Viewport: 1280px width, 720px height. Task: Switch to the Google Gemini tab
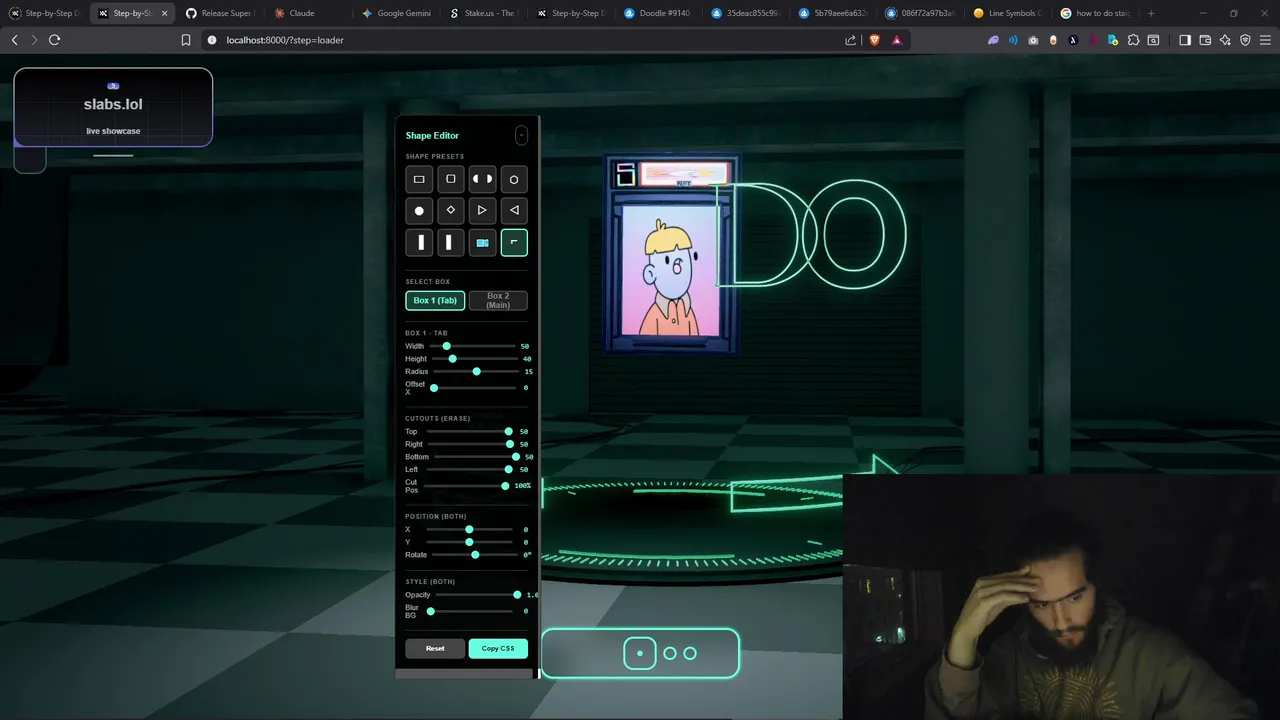(x=395, y=13)
